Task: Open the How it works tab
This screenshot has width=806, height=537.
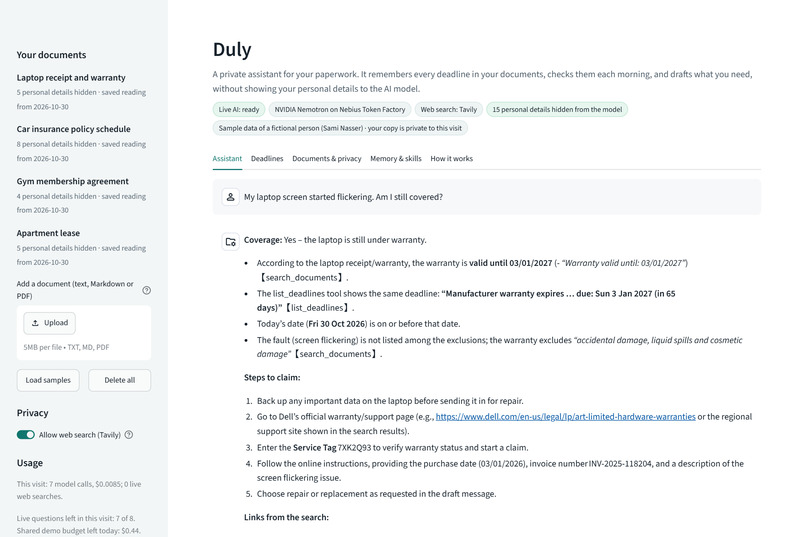Action: (x=451, y=158)
